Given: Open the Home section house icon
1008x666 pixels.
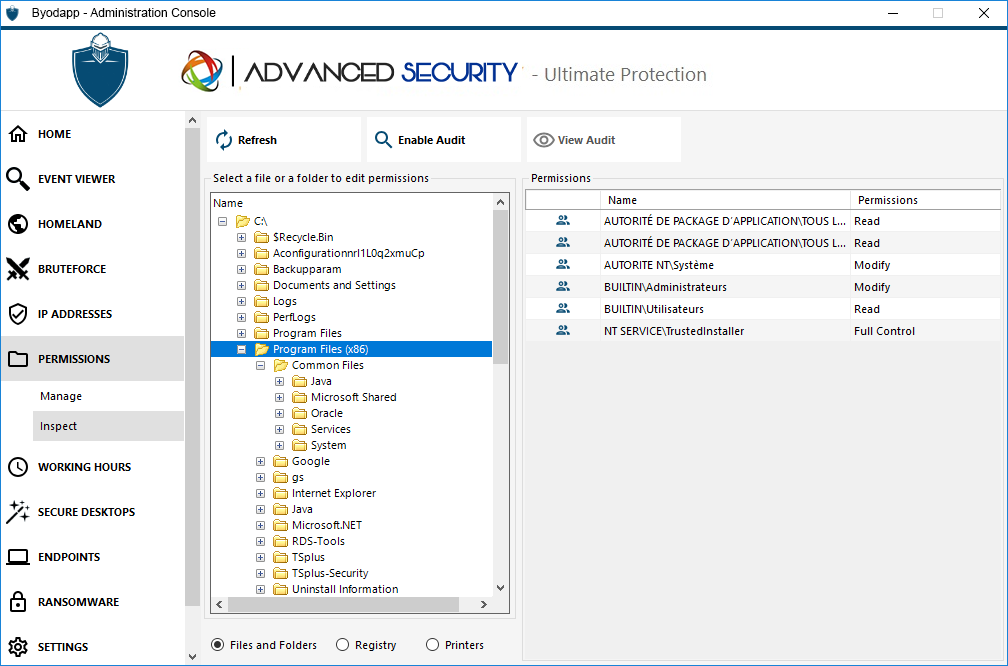Looking at the screenshot, I should 18,134.
